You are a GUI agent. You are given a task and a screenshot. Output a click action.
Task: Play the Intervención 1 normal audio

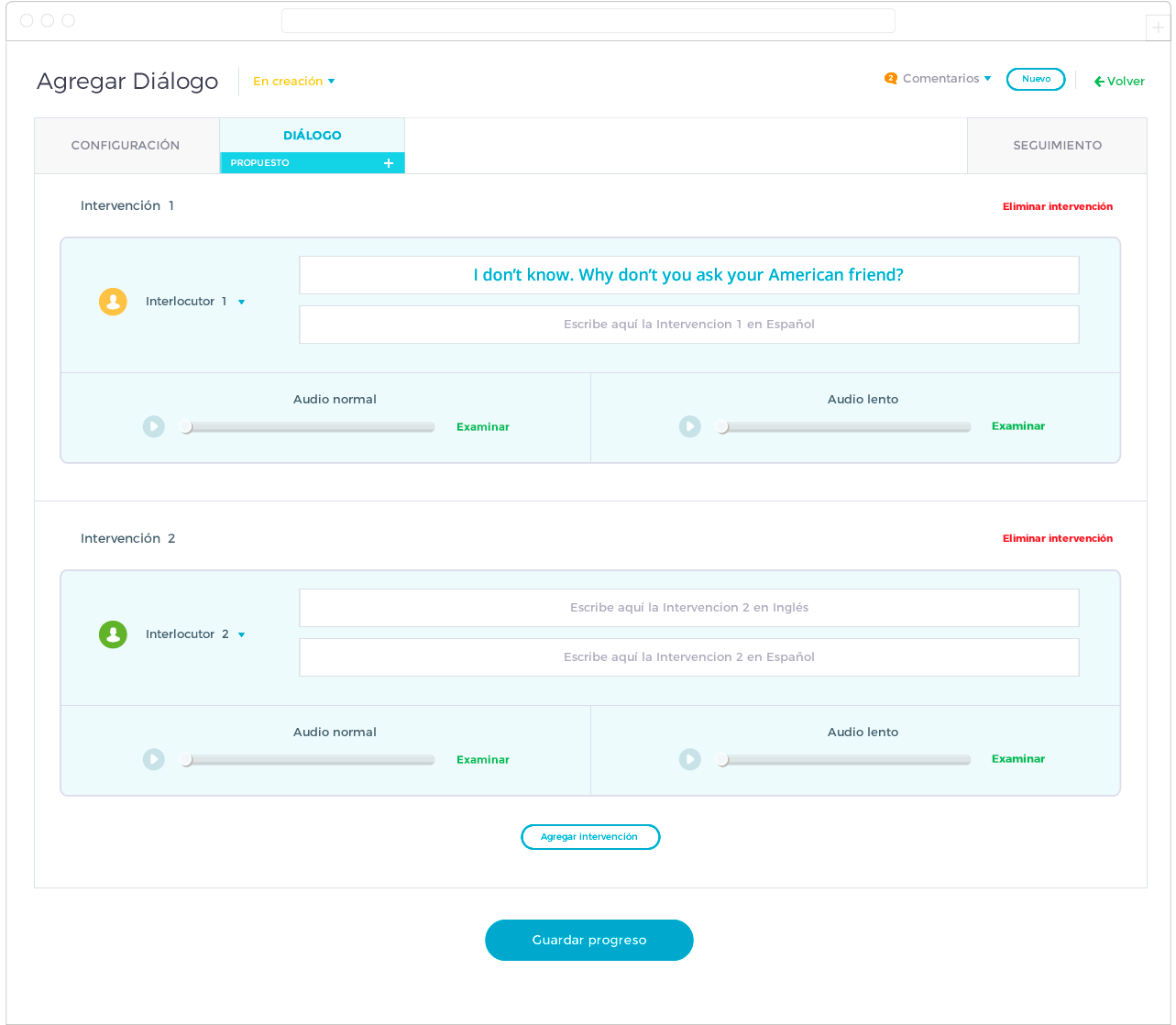154,426
